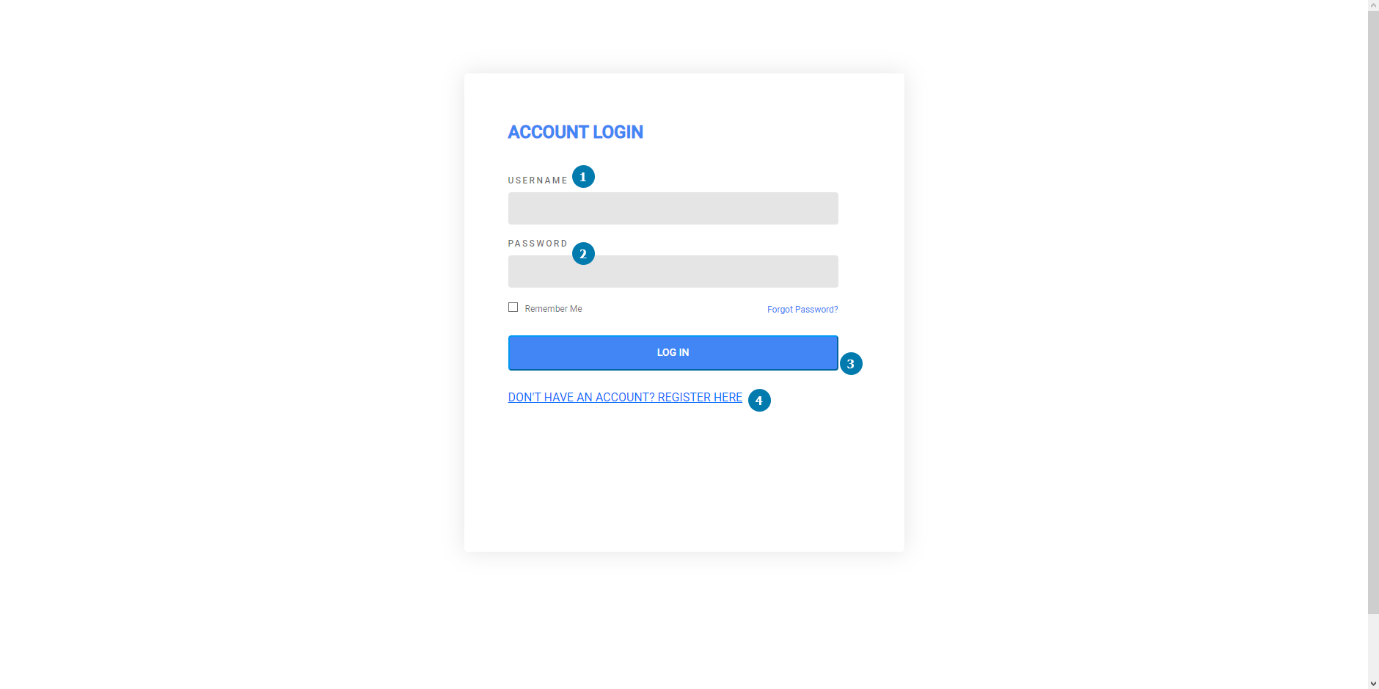Submit with the LOG IN button
1379x689 pixels.
673,353
